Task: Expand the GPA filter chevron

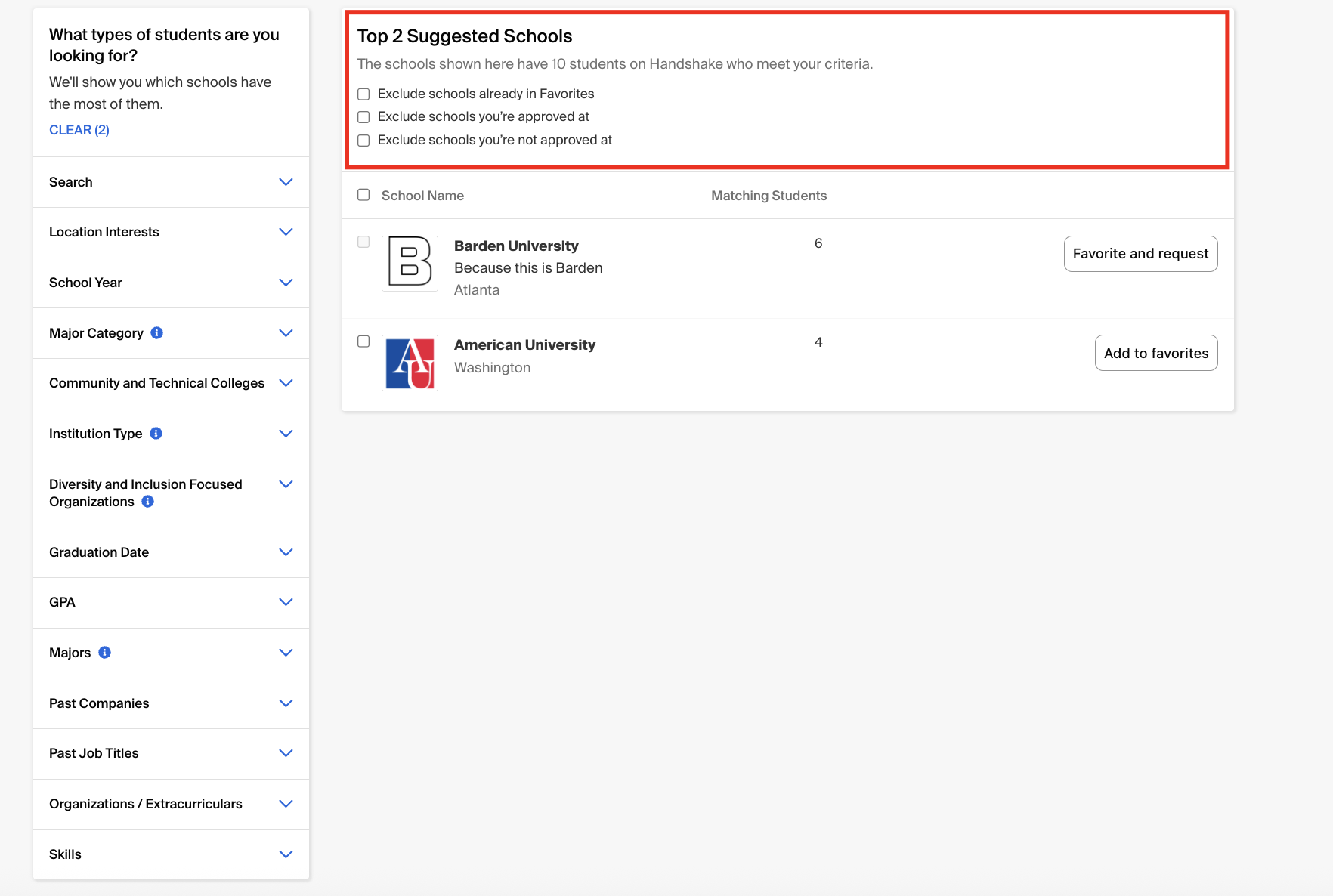Action: click(x=286, y=602)
